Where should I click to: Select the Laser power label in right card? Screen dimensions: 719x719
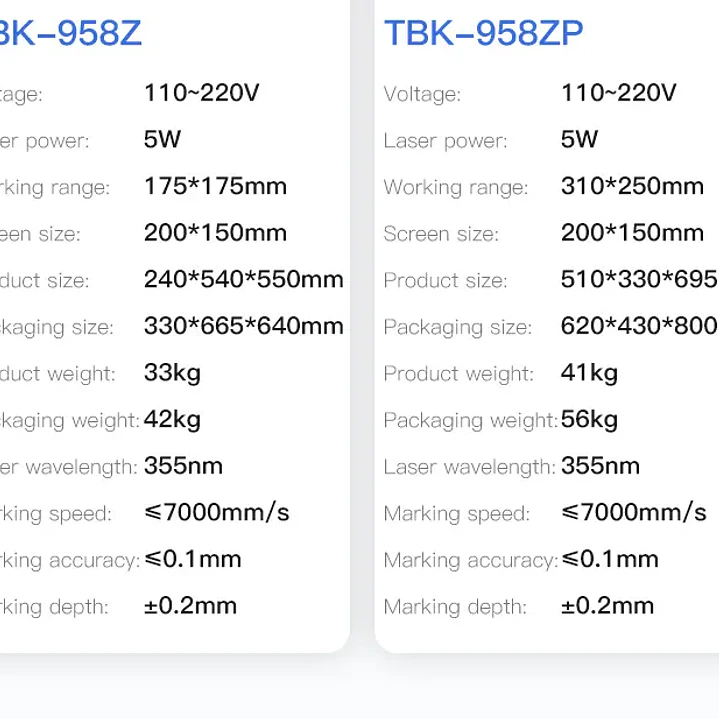tap(446, 141)
